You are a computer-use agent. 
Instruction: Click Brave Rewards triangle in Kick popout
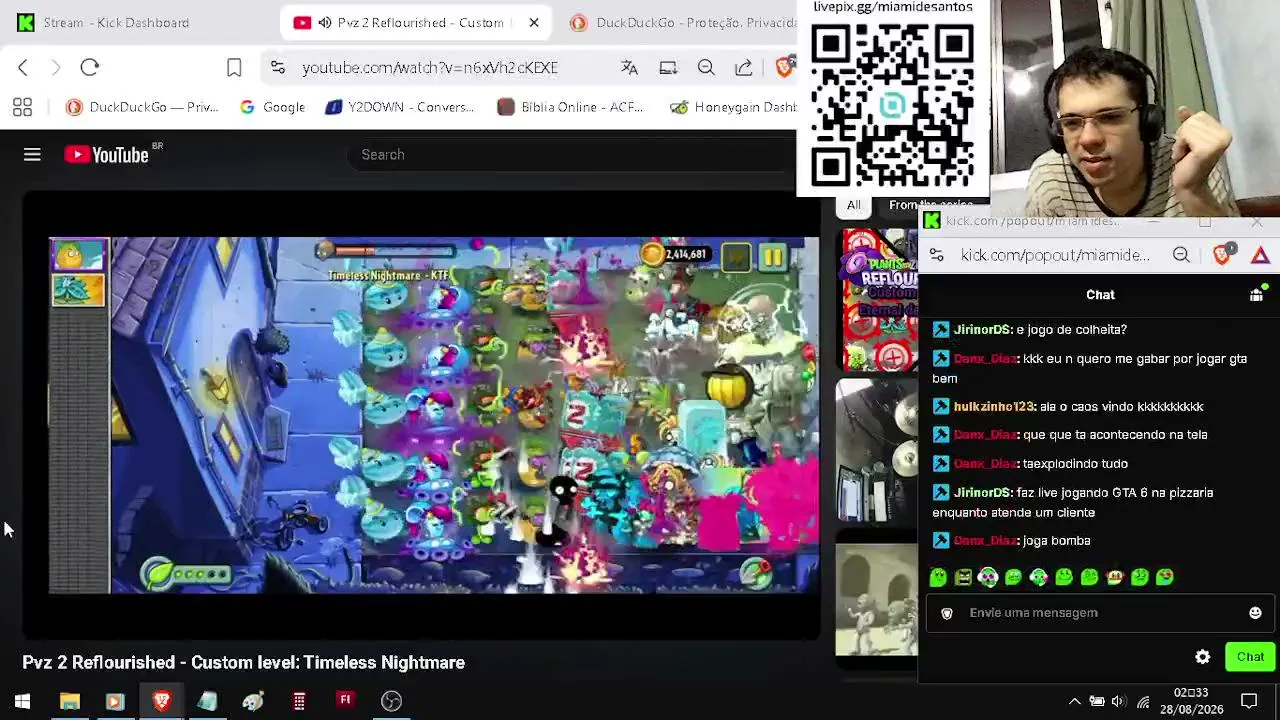pyautogui.click(x=1260, y=255)
